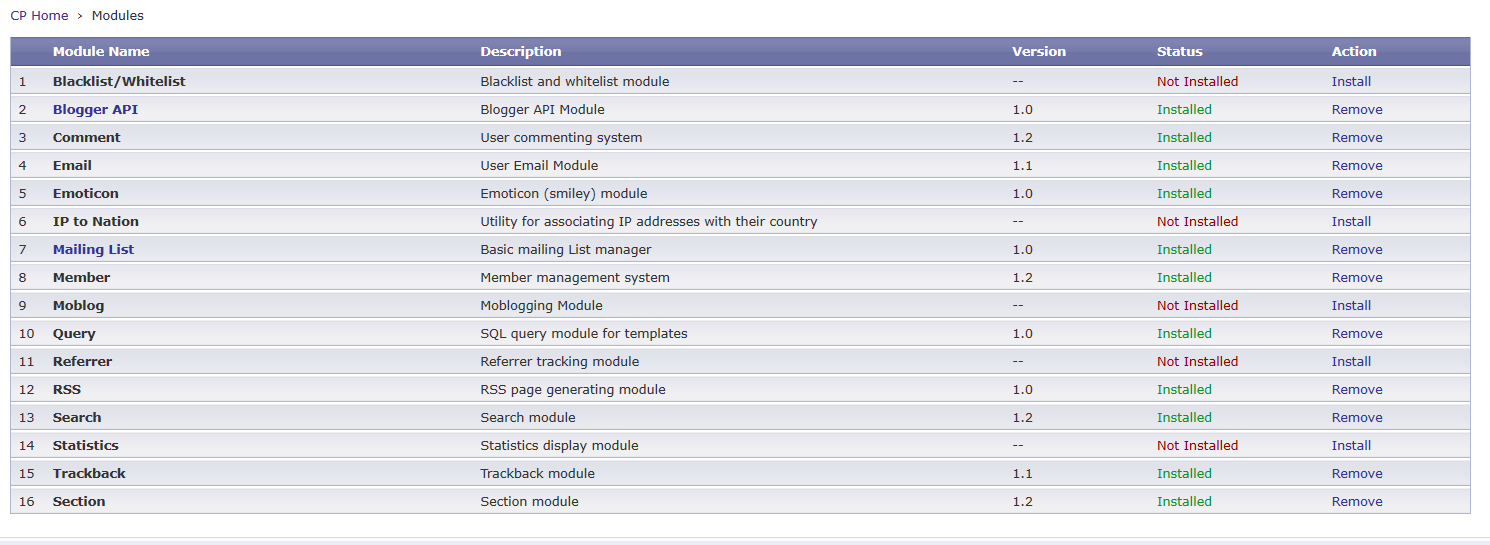Install the Referrer module
The image size is (1490, 545).
click(1351, 361)
